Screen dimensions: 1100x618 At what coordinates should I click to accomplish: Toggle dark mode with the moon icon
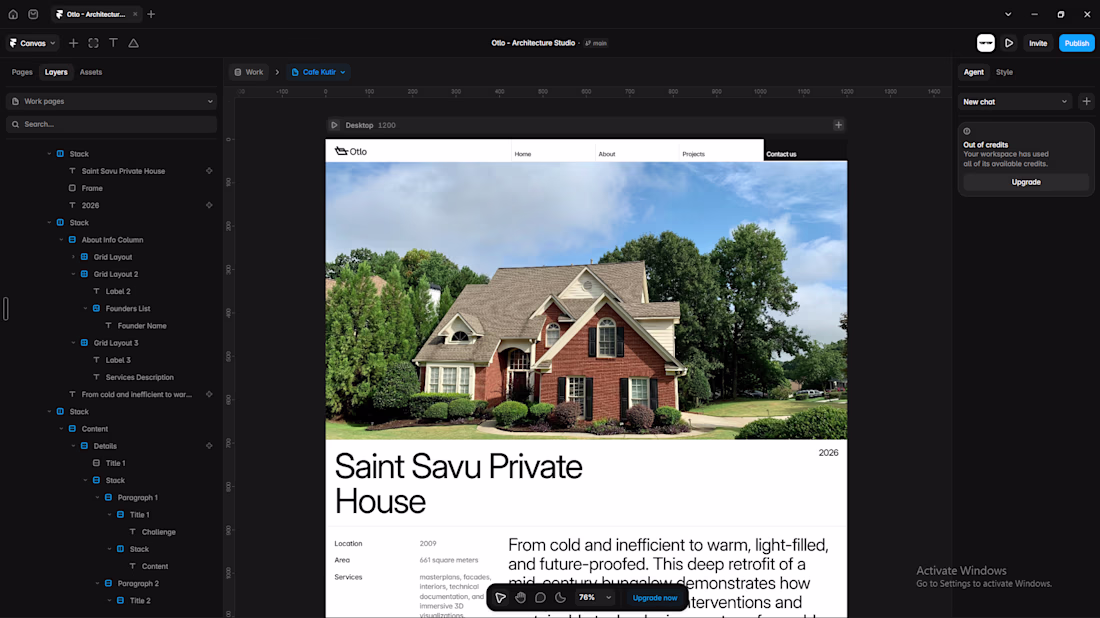coord(561,598)
